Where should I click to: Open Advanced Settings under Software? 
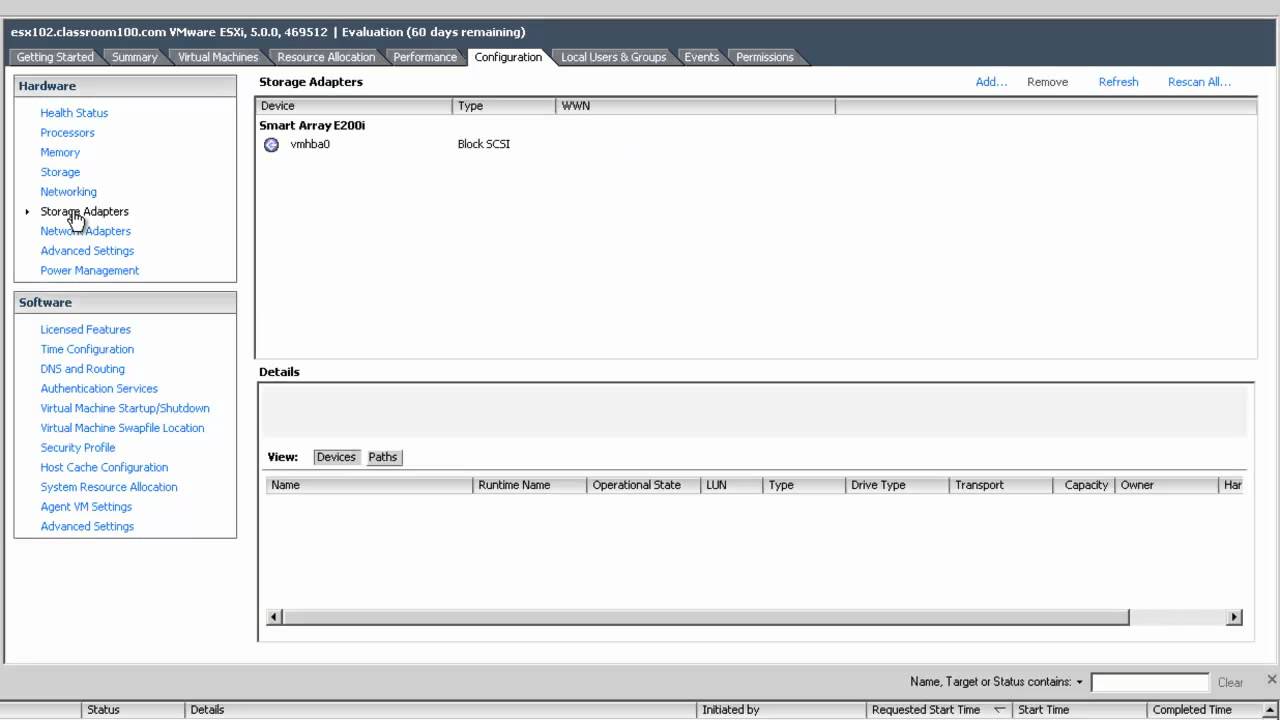point(87,526)
